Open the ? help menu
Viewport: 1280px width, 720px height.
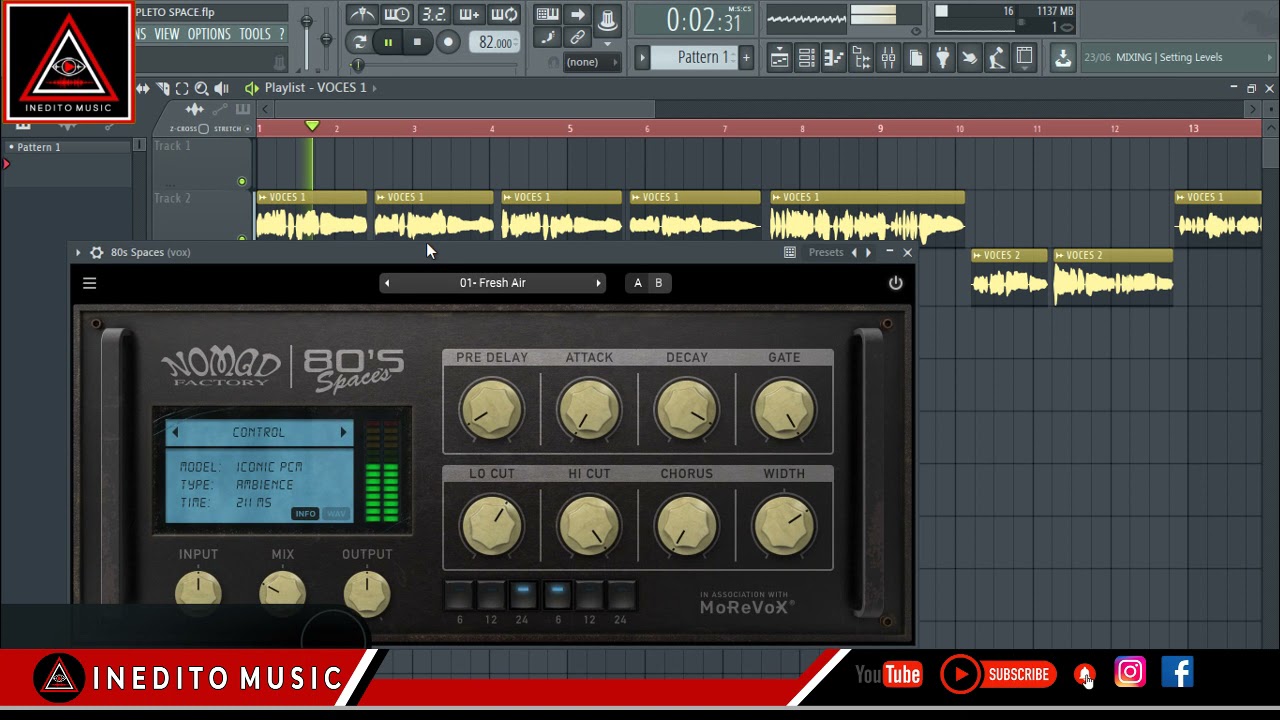(281, 34)
